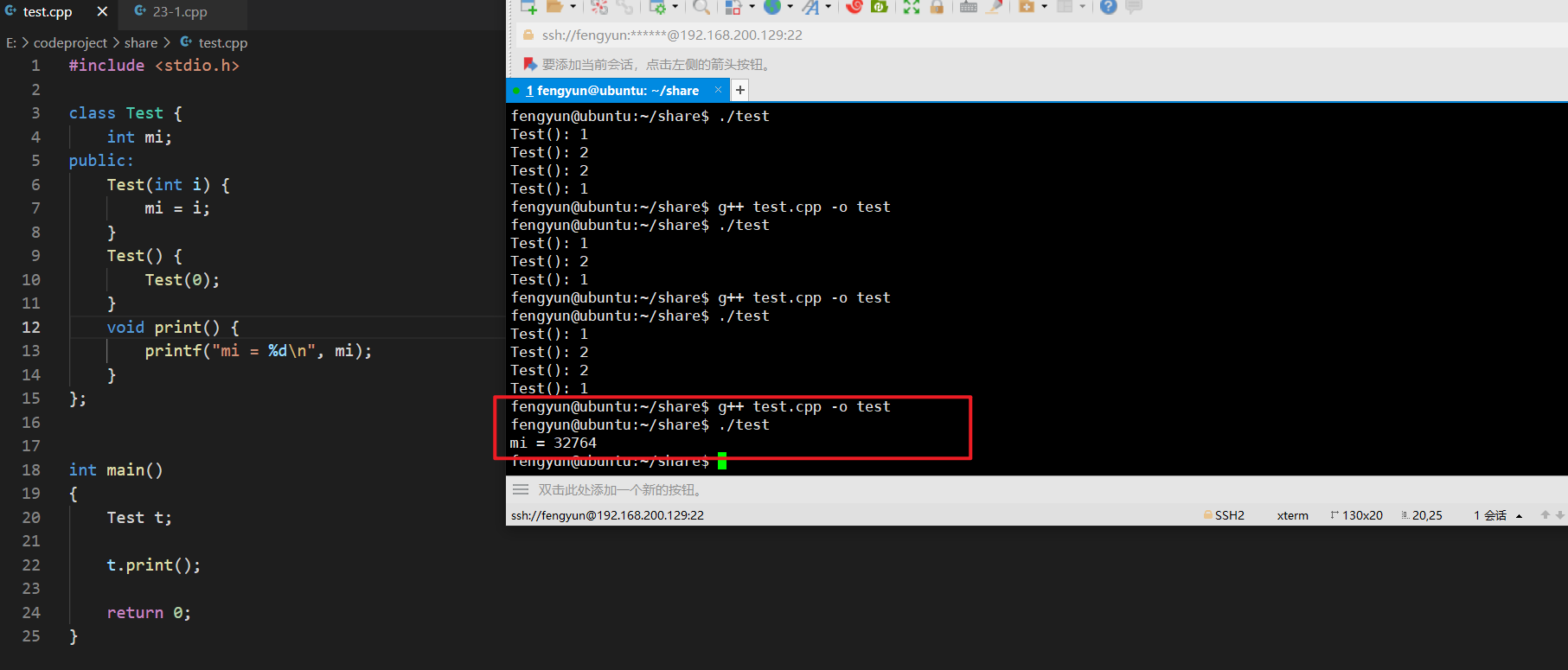The width and height of the screenshot is (1568, 670).
Task: Click the globe encoding icon
Action: click(772, 7)
